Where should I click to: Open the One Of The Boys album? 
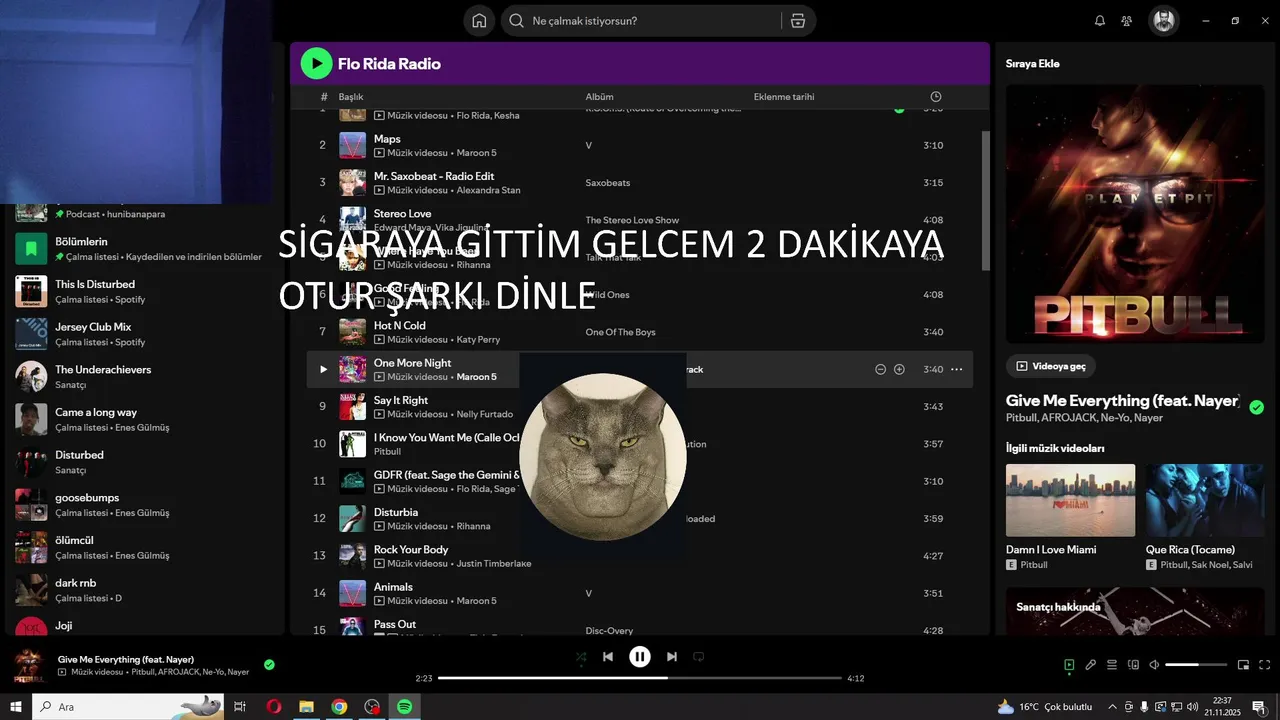point(620,332)
